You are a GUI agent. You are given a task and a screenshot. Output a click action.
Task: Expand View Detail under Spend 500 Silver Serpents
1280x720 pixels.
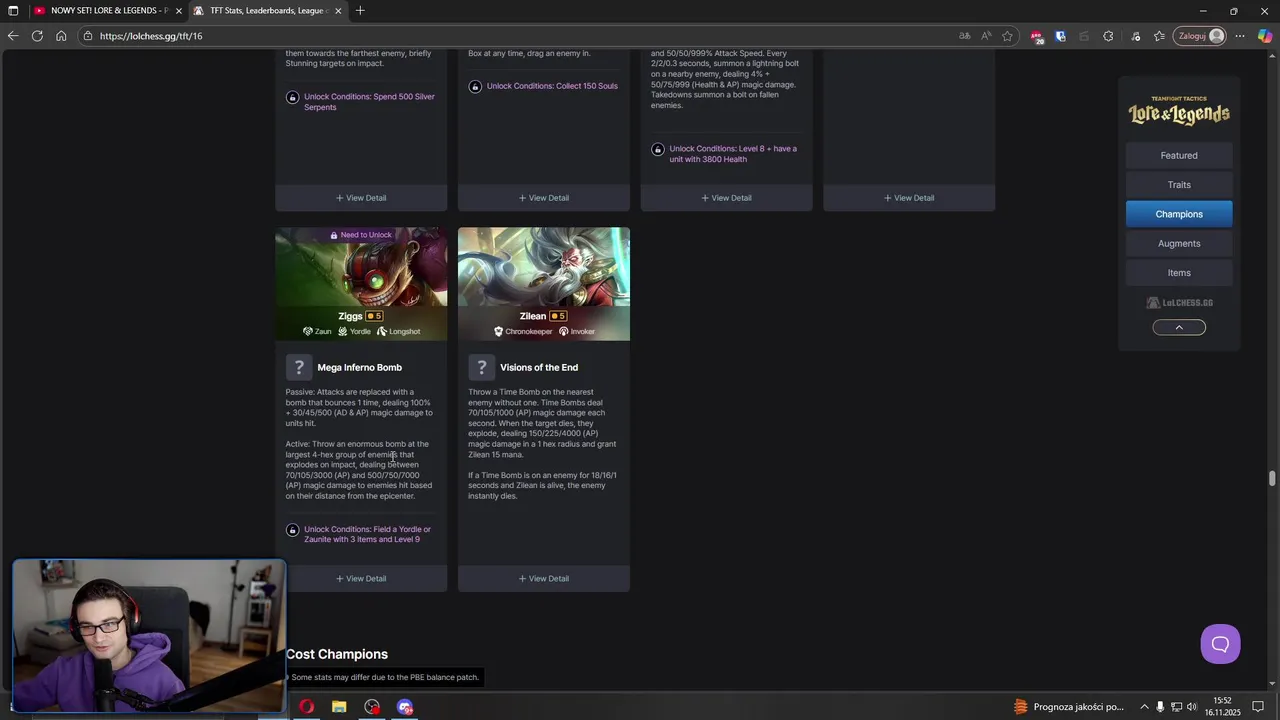(361, 198)
